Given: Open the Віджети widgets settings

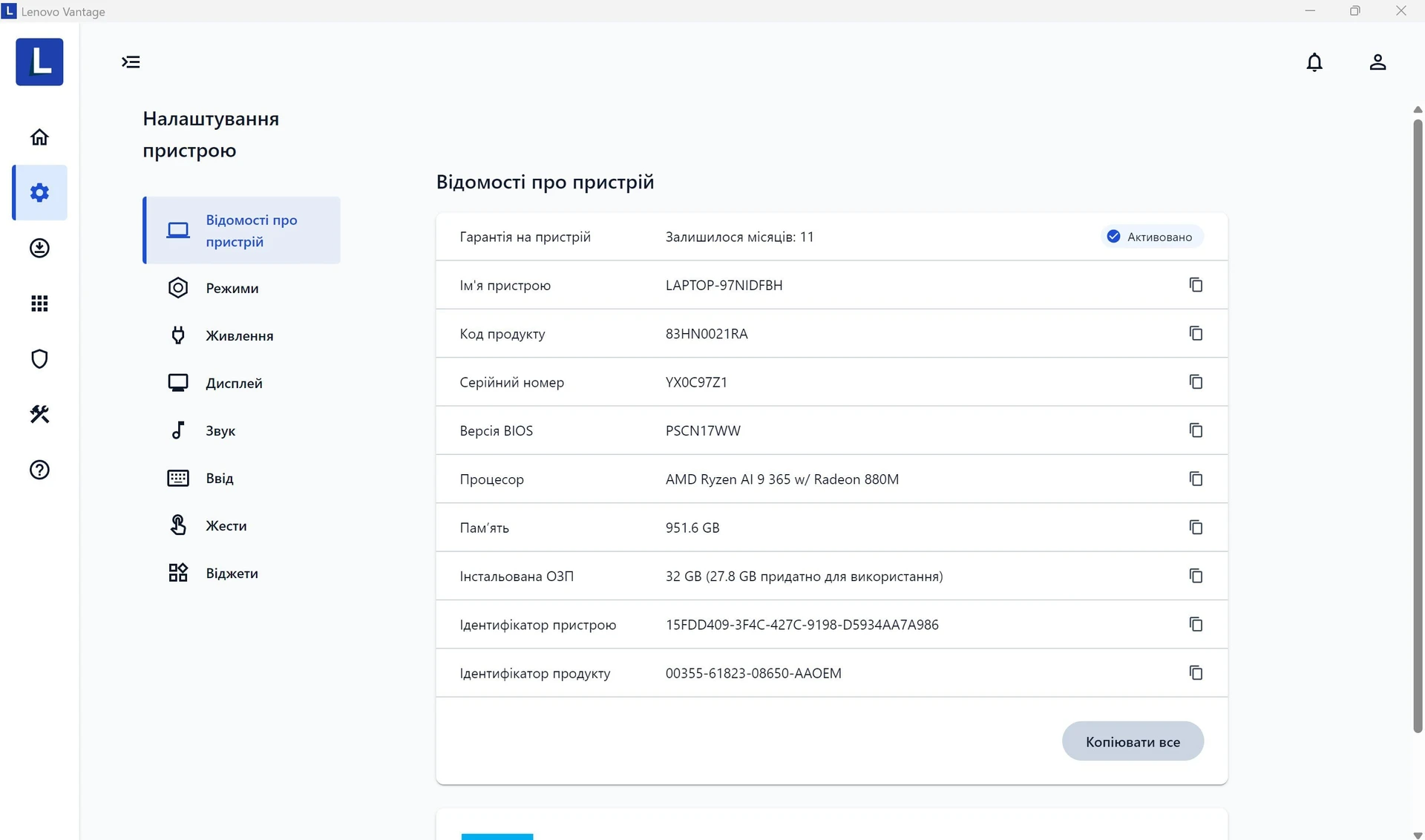Looking at the screenshot, I should click(242, 573).
